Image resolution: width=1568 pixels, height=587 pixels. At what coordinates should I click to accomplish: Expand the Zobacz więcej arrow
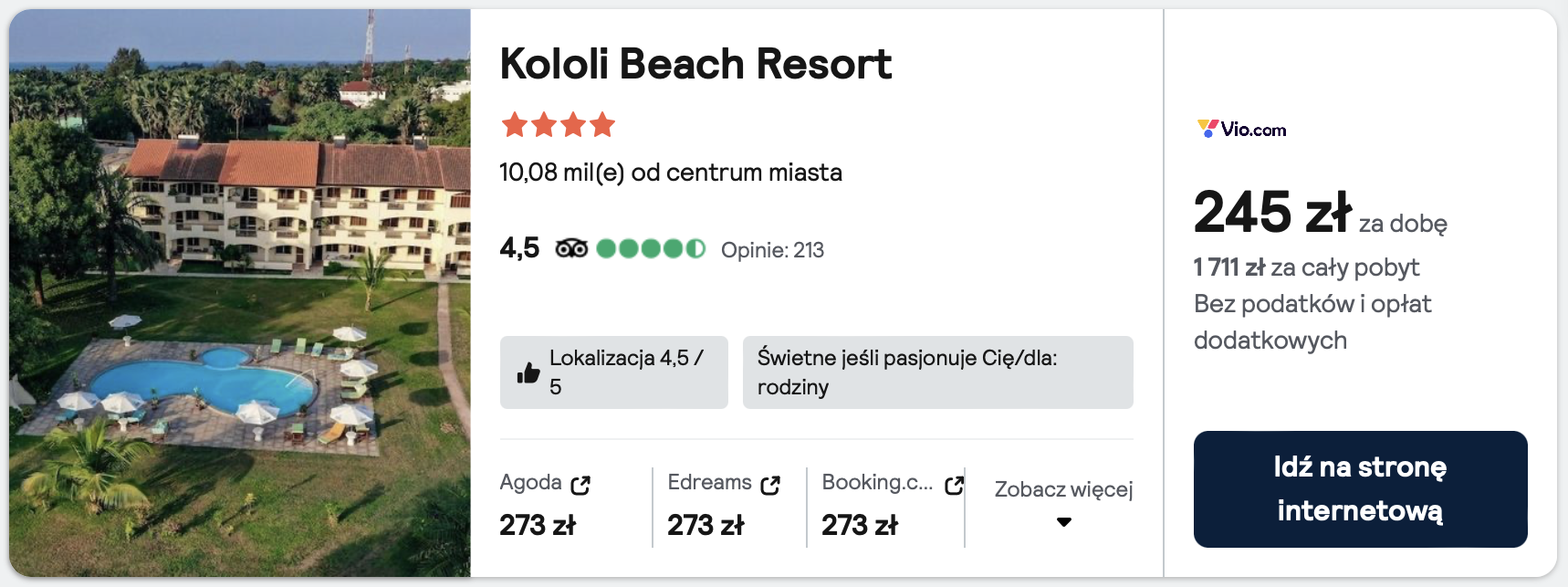click(1063, 522)
